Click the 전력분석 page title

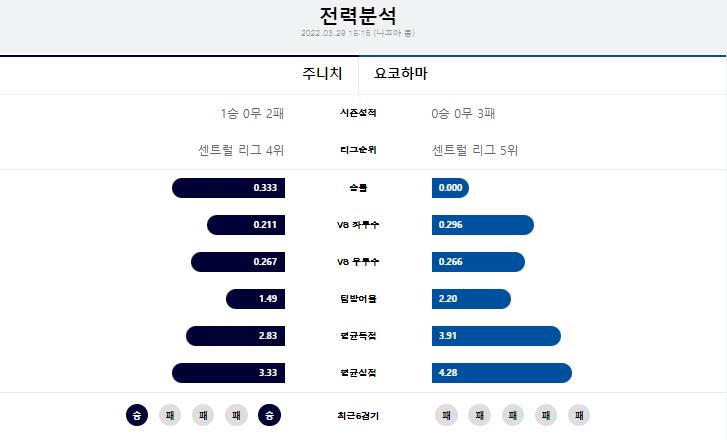click(x=358, y=15)
